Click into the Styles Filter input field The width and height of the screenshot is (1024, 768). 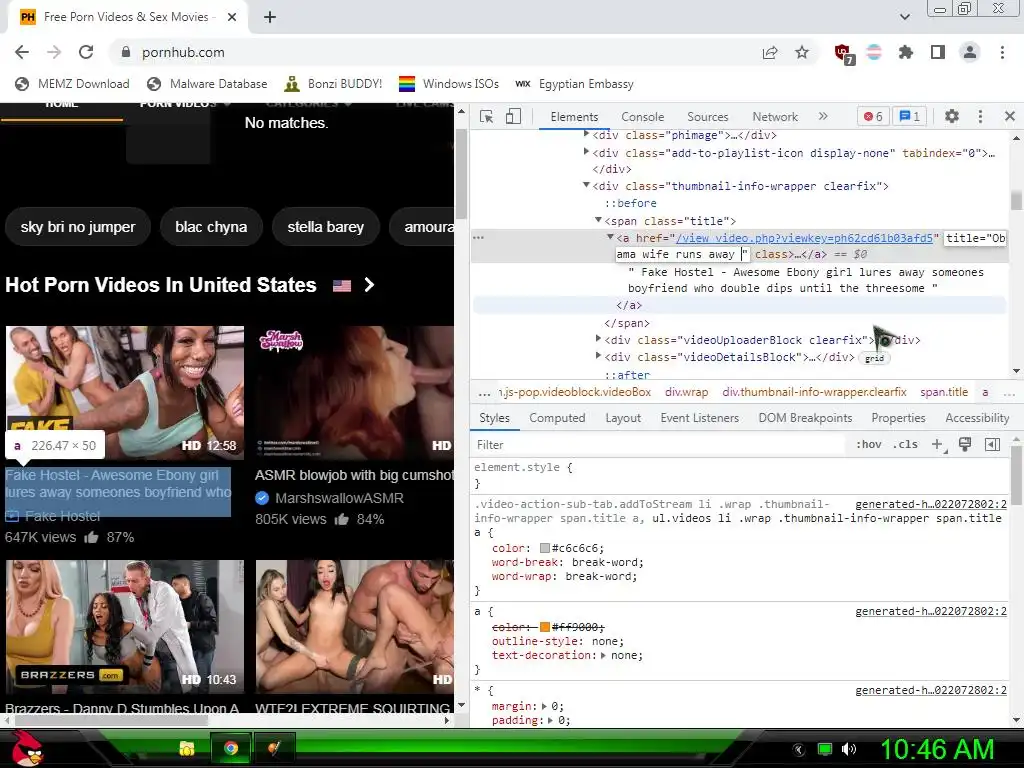[660, 445]
